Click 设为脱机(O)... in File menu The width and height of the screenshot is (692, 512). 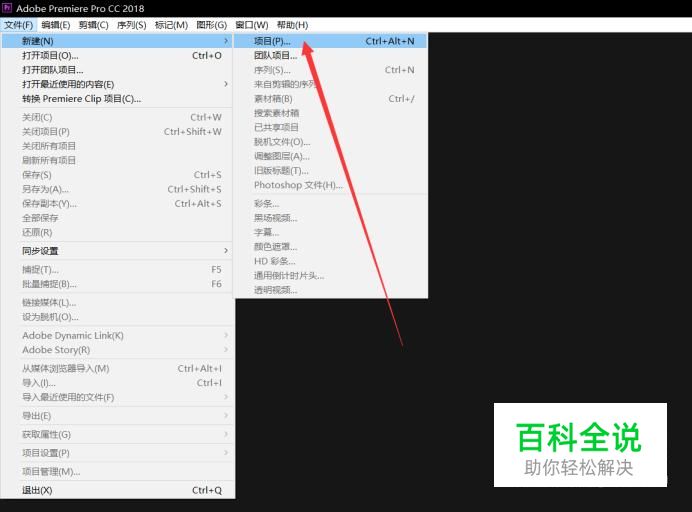click(117, 317)
